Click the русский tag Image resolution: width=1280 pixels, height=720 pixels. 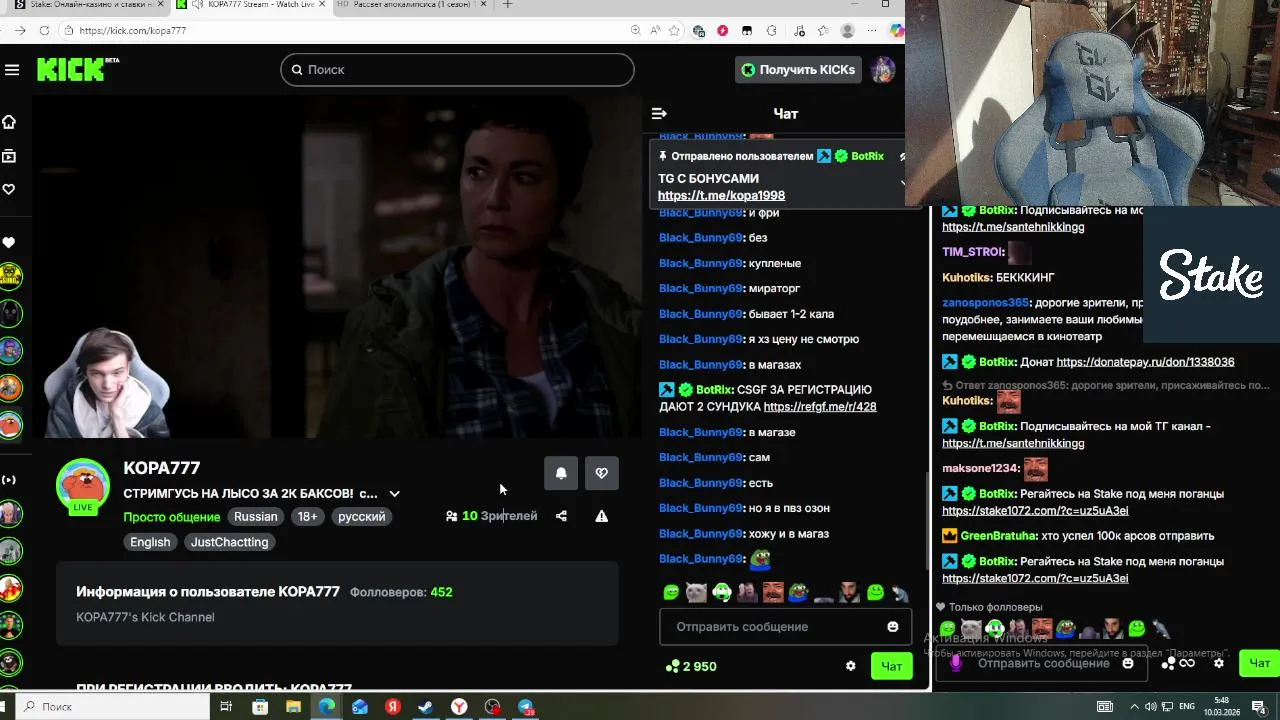[x=361, y=517]
